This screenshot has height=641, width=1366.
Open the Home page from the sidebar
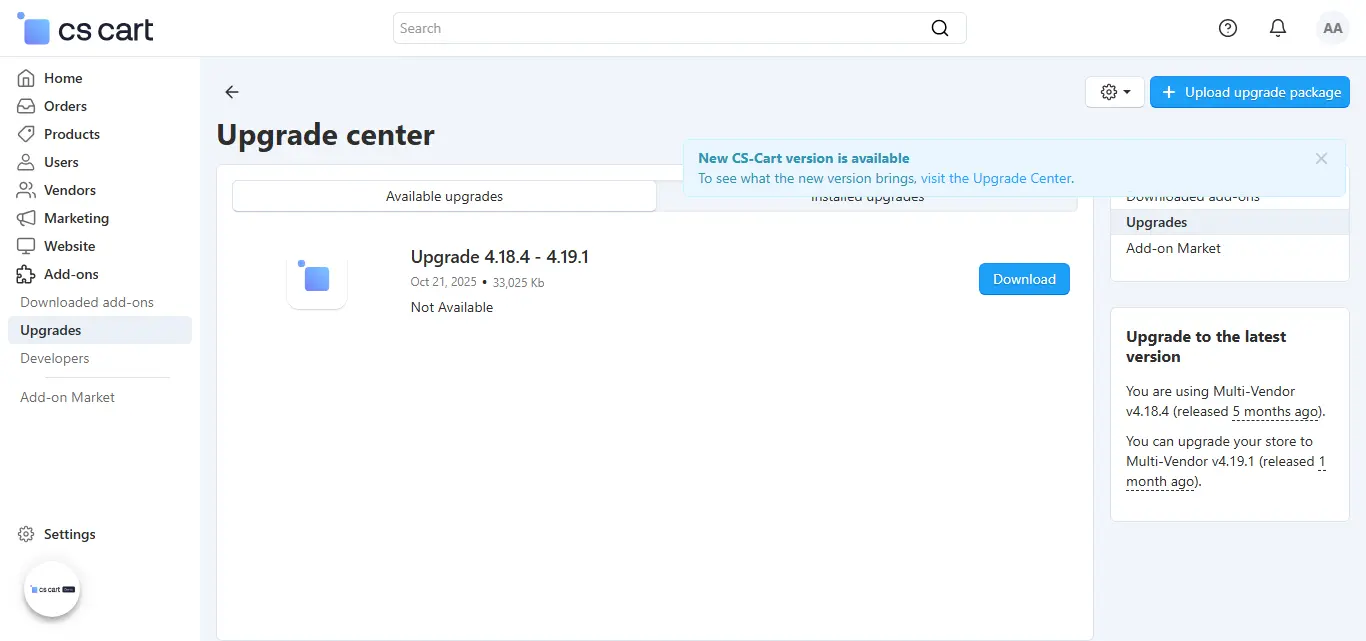[27, 78]
